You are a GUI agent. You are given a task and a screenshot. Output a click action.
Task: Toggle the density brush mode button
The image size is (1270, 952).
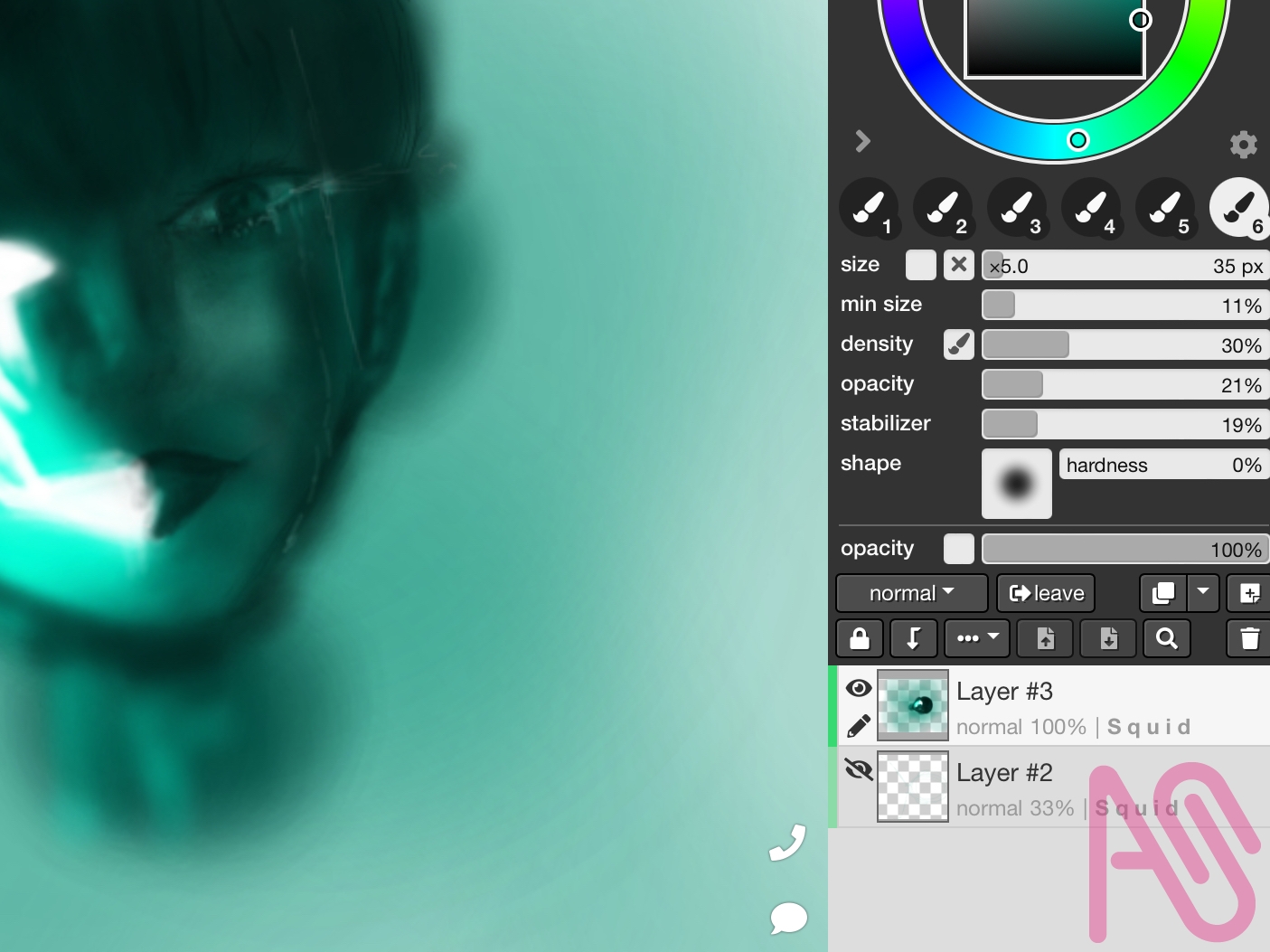958,344
